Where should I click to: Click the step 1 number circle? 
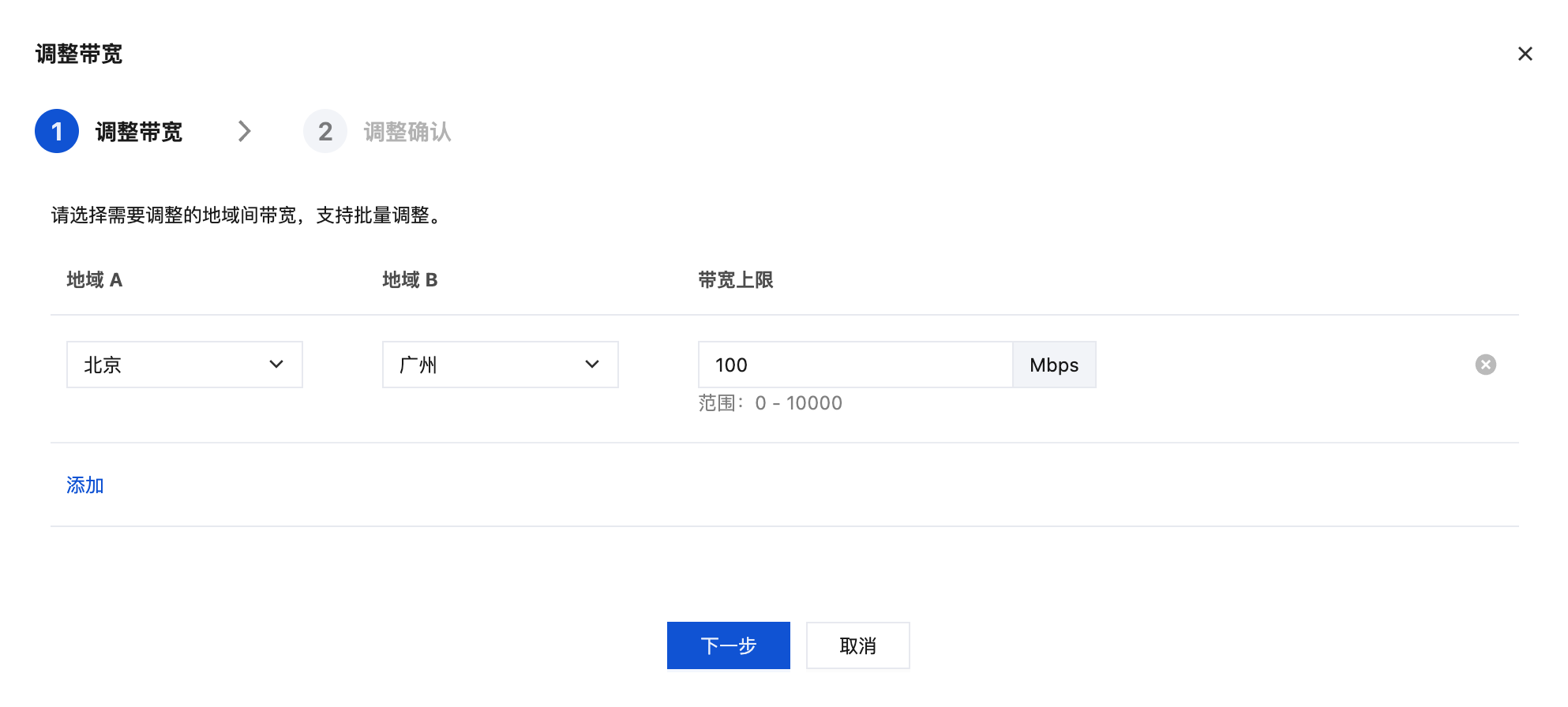pos(57,131)
